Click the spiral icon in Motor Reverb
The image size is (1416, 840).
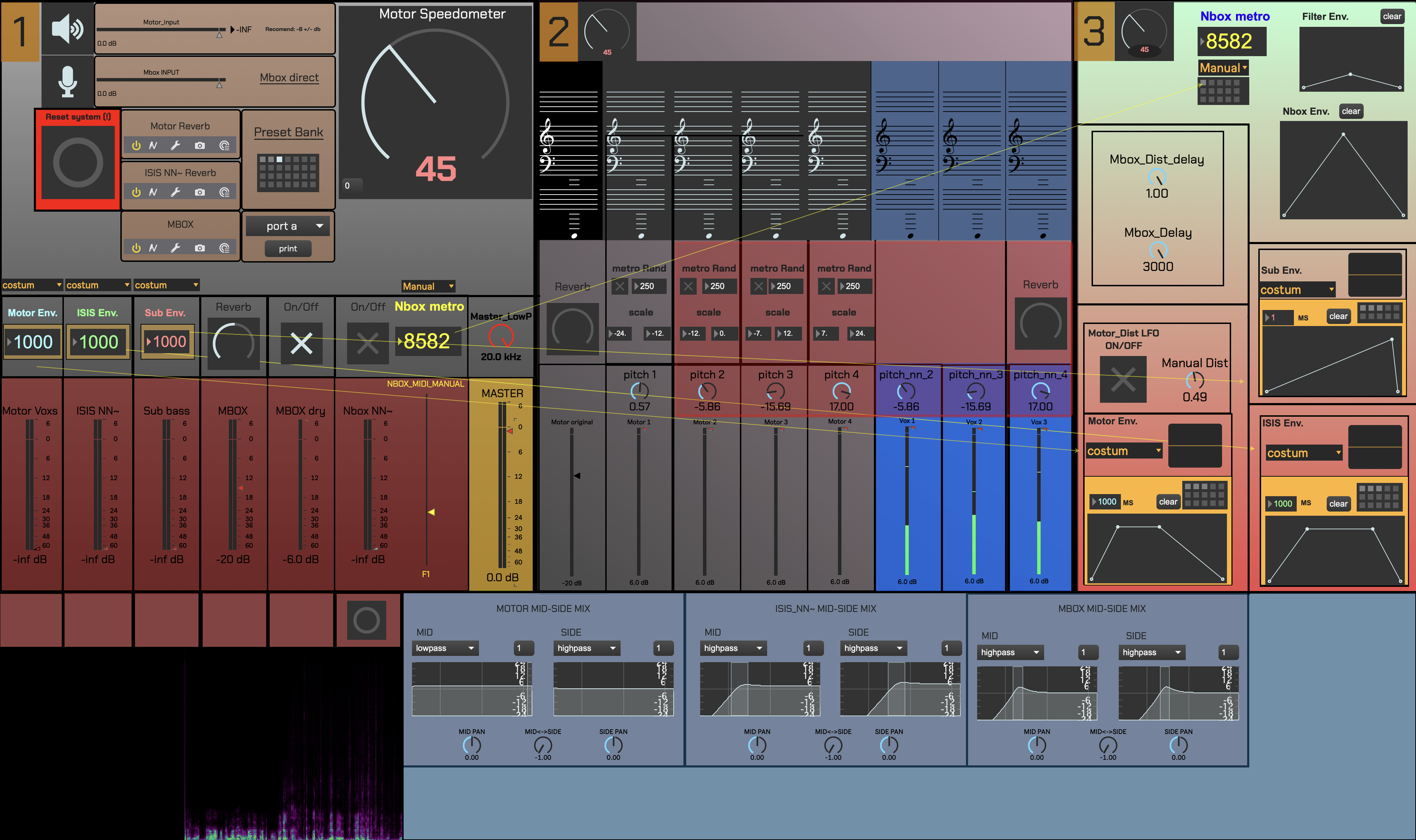point(224,145)
